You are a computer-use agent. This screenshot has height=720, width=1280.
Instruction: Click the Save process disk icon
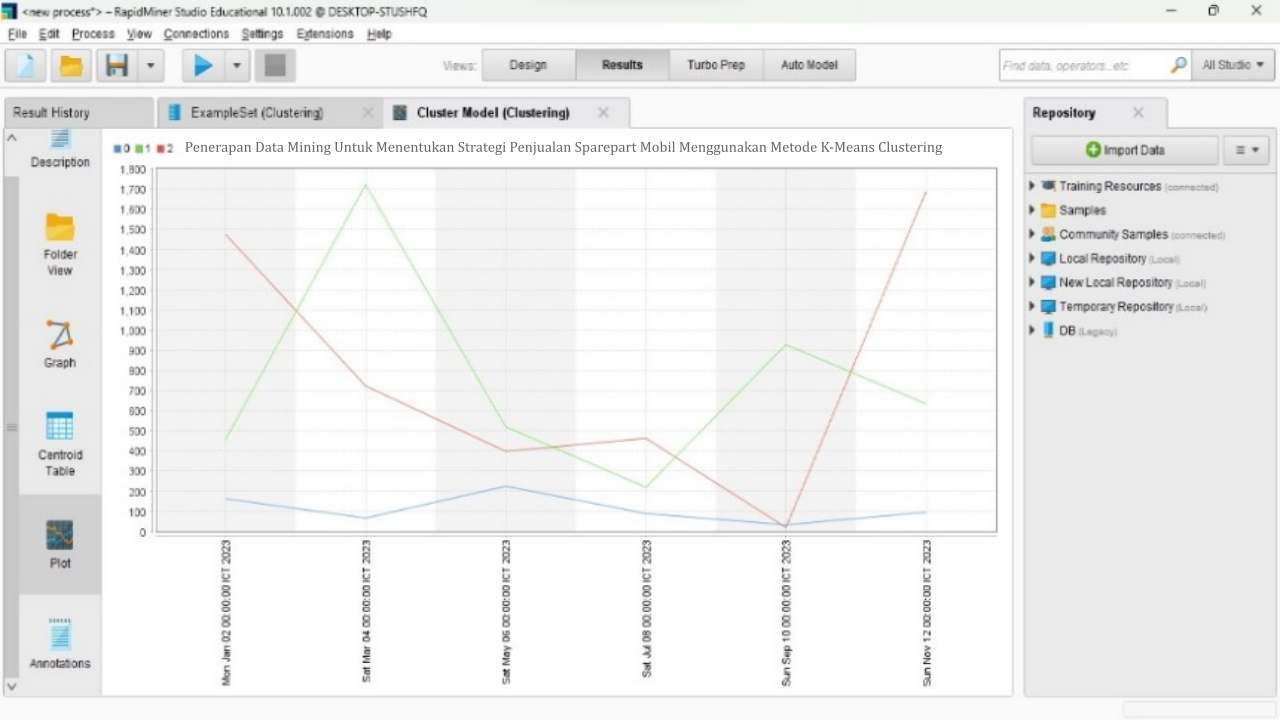(x=117, y=66)
